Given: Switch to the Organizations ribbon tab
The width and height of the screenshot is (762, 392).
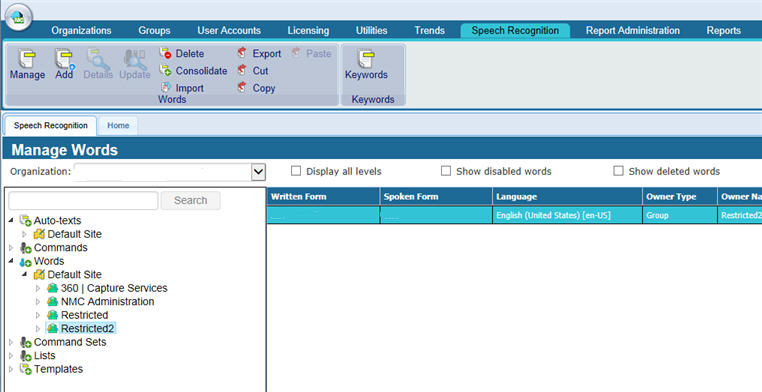Looking at the screenshot, I should click(81, 31).
